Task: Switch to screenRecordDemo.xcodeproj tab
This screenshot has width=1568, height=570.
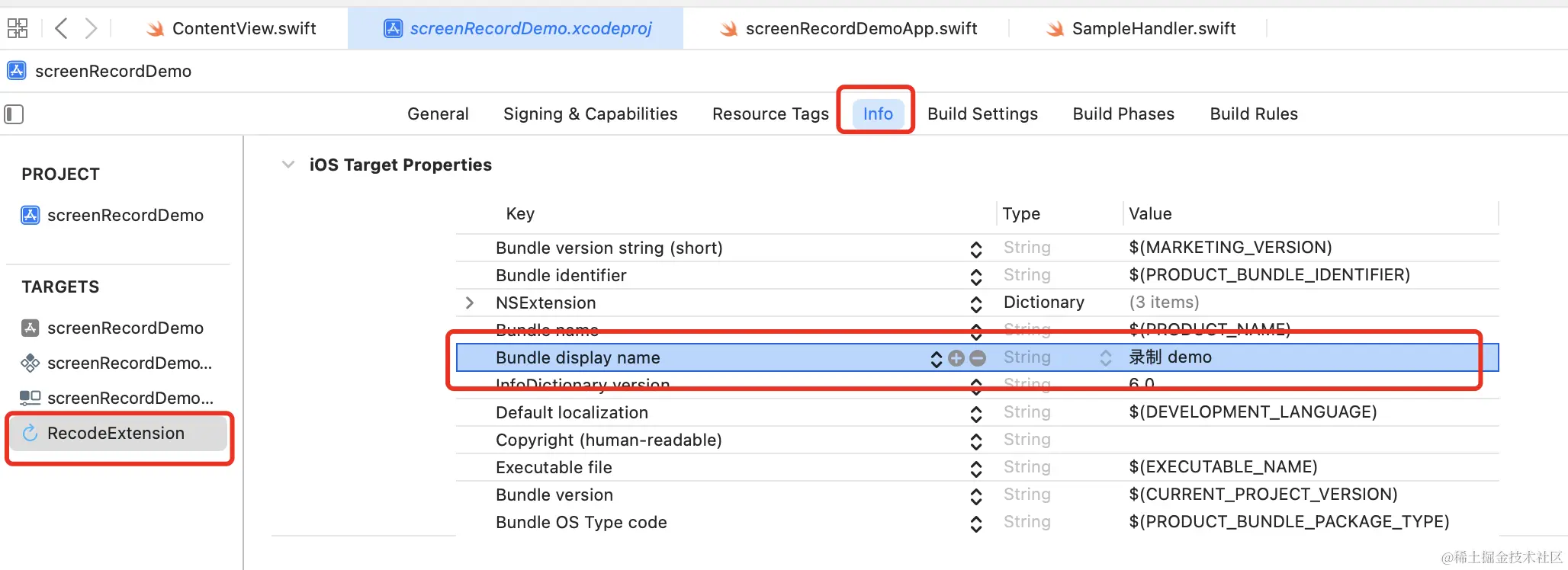Action: 517,29
